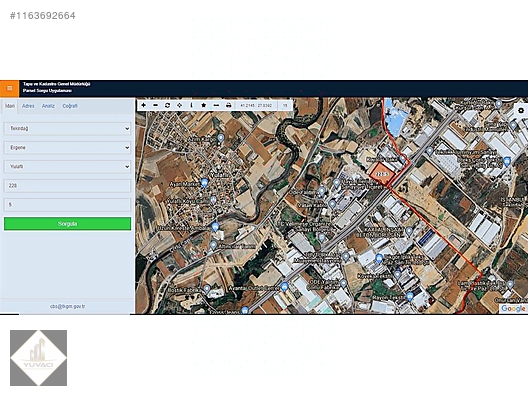Viewport: 528px width, 396px height.
Task: Switch to the İdari tab
Action: coord(10,106)
